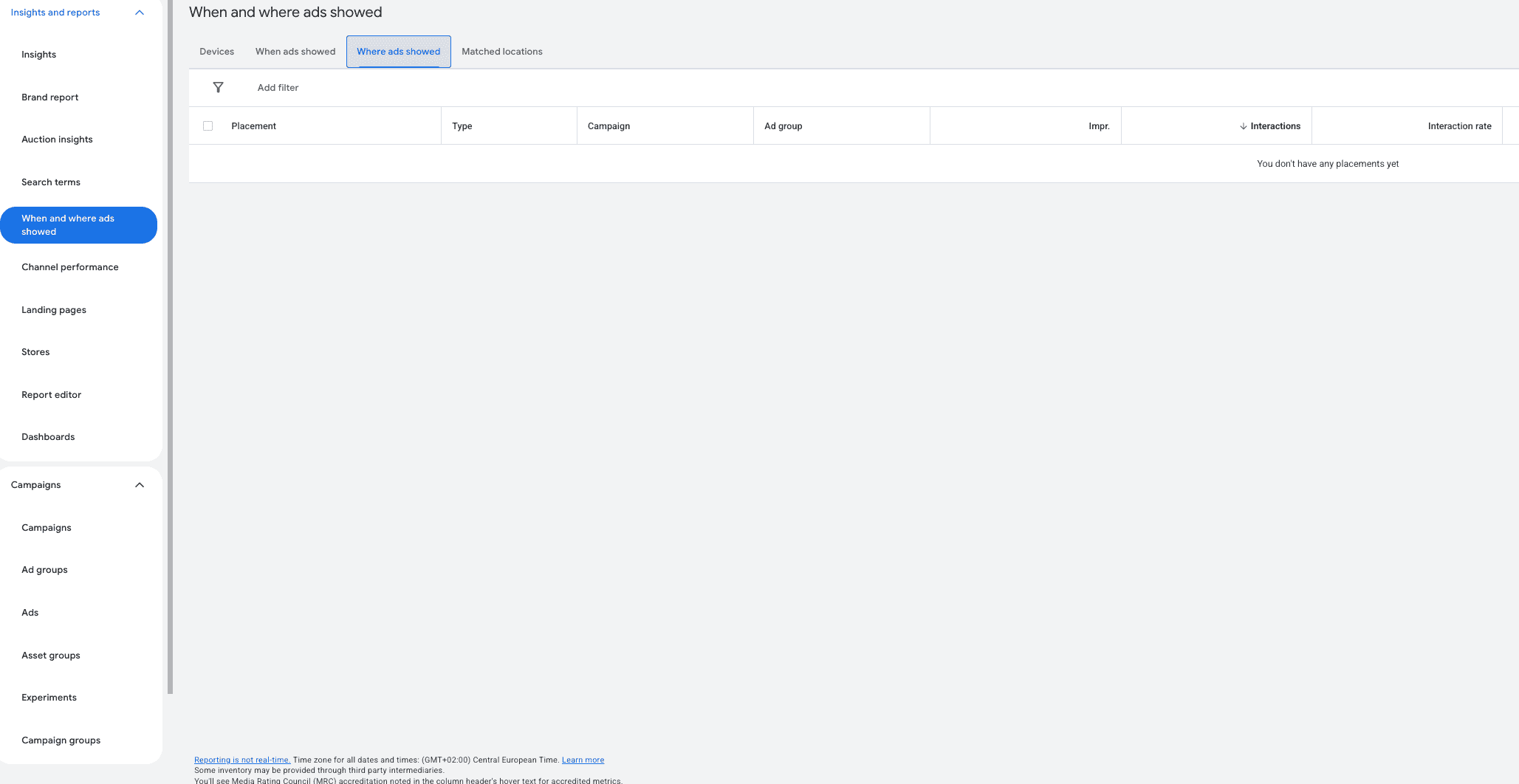
Task: Sort by the Interaction rate column
Action: pos(1459,126)
